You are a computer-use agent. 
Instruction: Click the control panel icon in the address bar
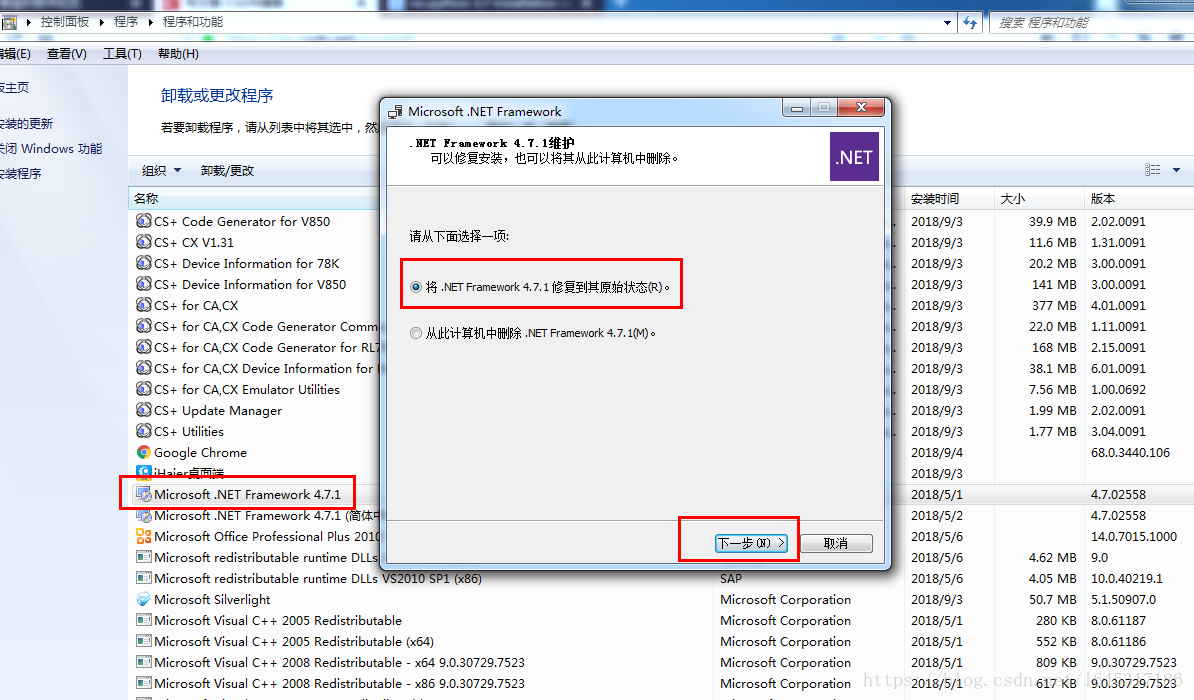[x=9, y=22]
